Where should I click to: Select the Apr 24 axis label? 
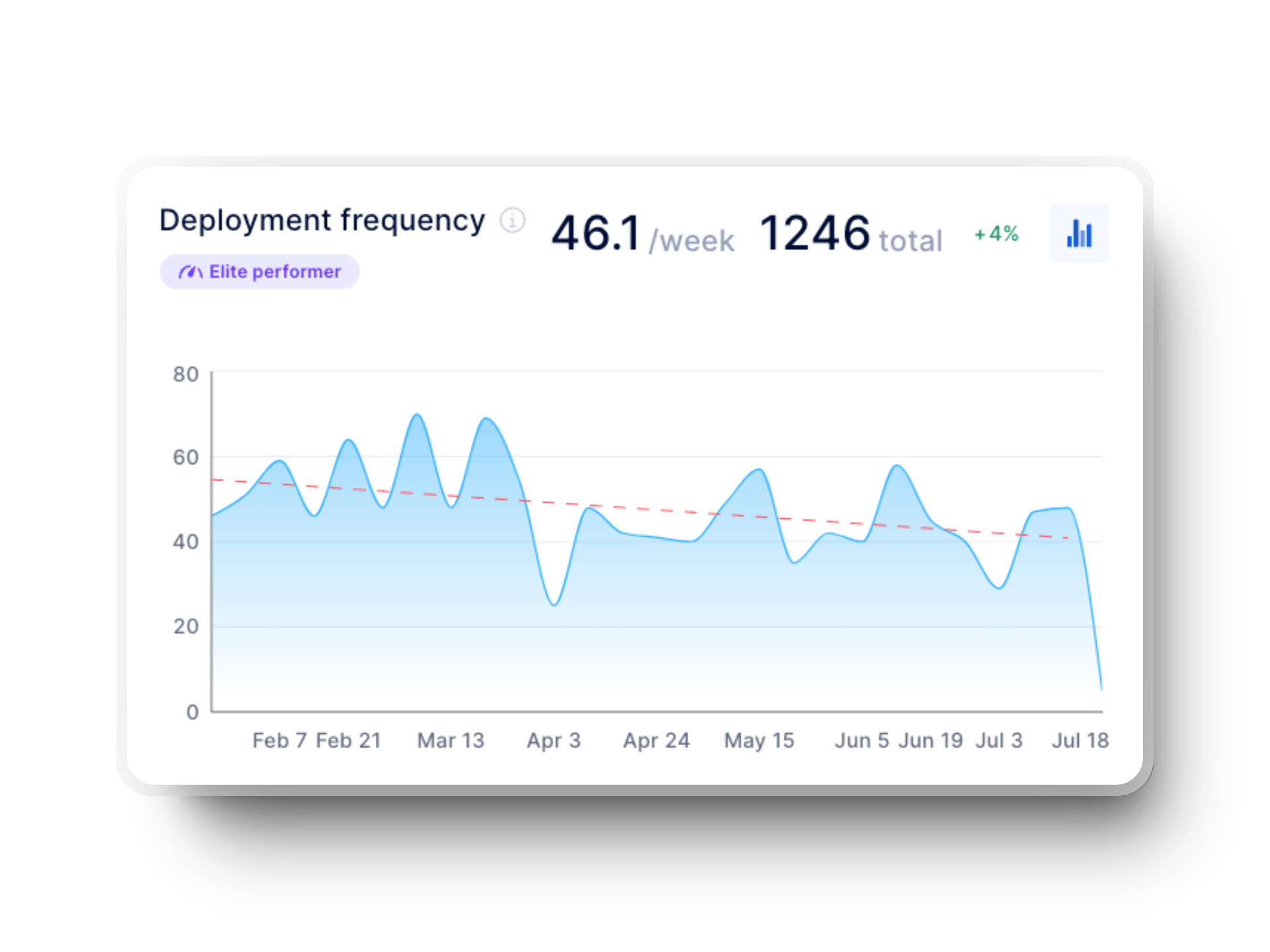(657, 740)
